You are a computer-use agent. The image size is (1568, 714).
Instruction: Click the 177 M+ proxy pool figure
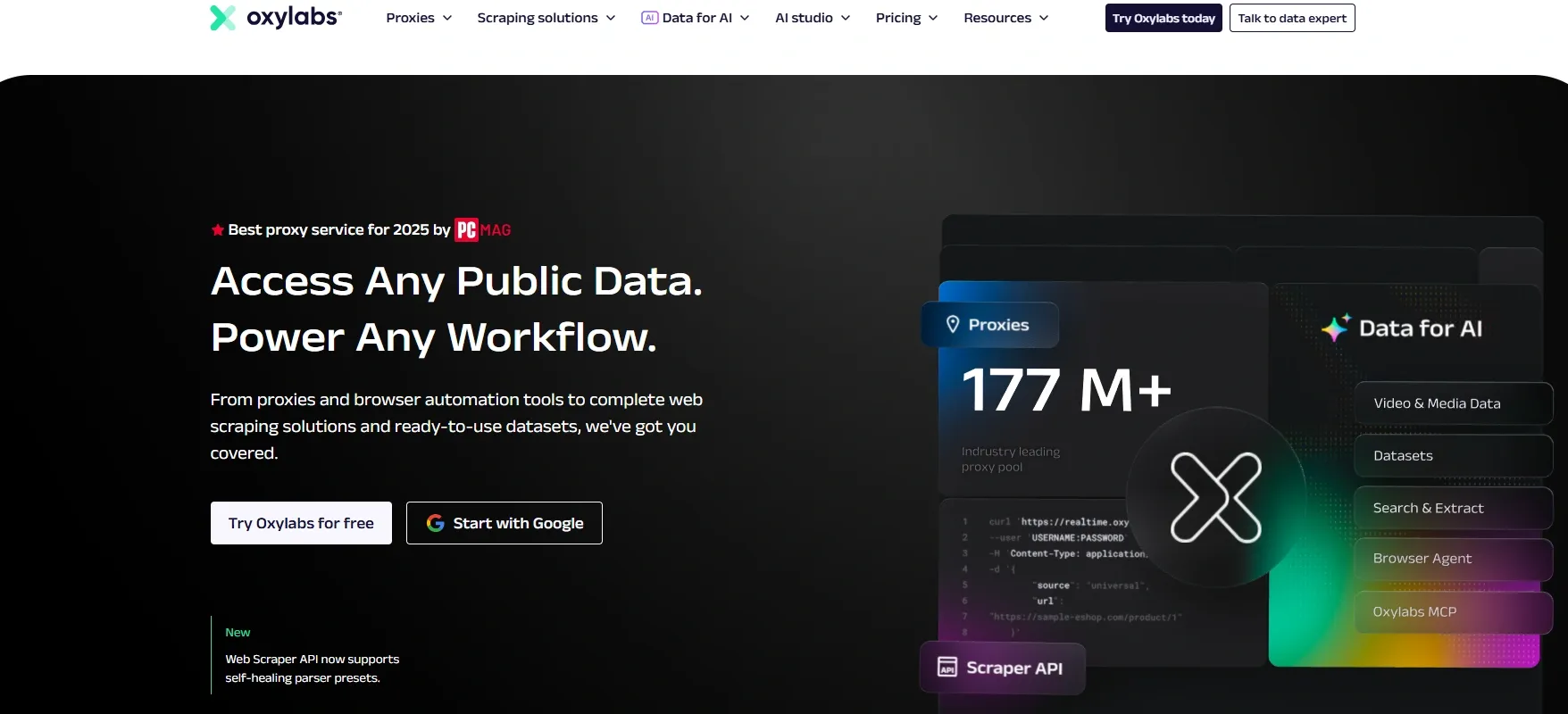(1066, 390)
